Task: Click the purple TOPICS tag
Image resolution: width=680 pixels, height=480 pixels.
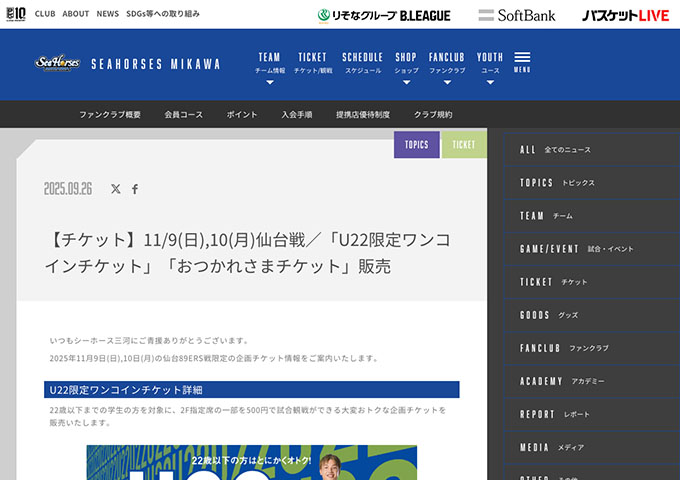Action: (417, 144)
